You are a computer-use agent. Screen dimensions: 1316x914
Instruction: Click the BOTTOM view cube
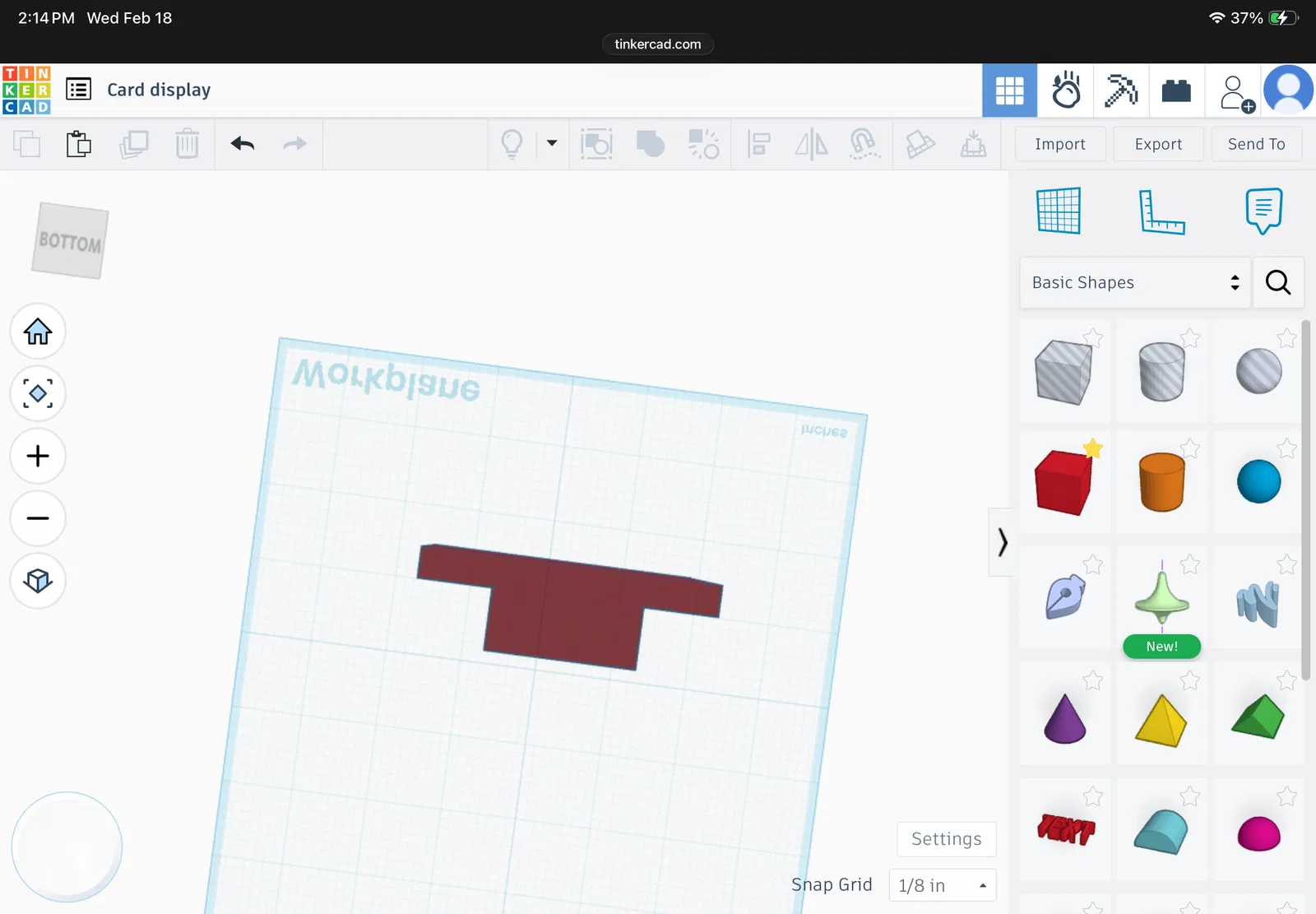[70, 241]
